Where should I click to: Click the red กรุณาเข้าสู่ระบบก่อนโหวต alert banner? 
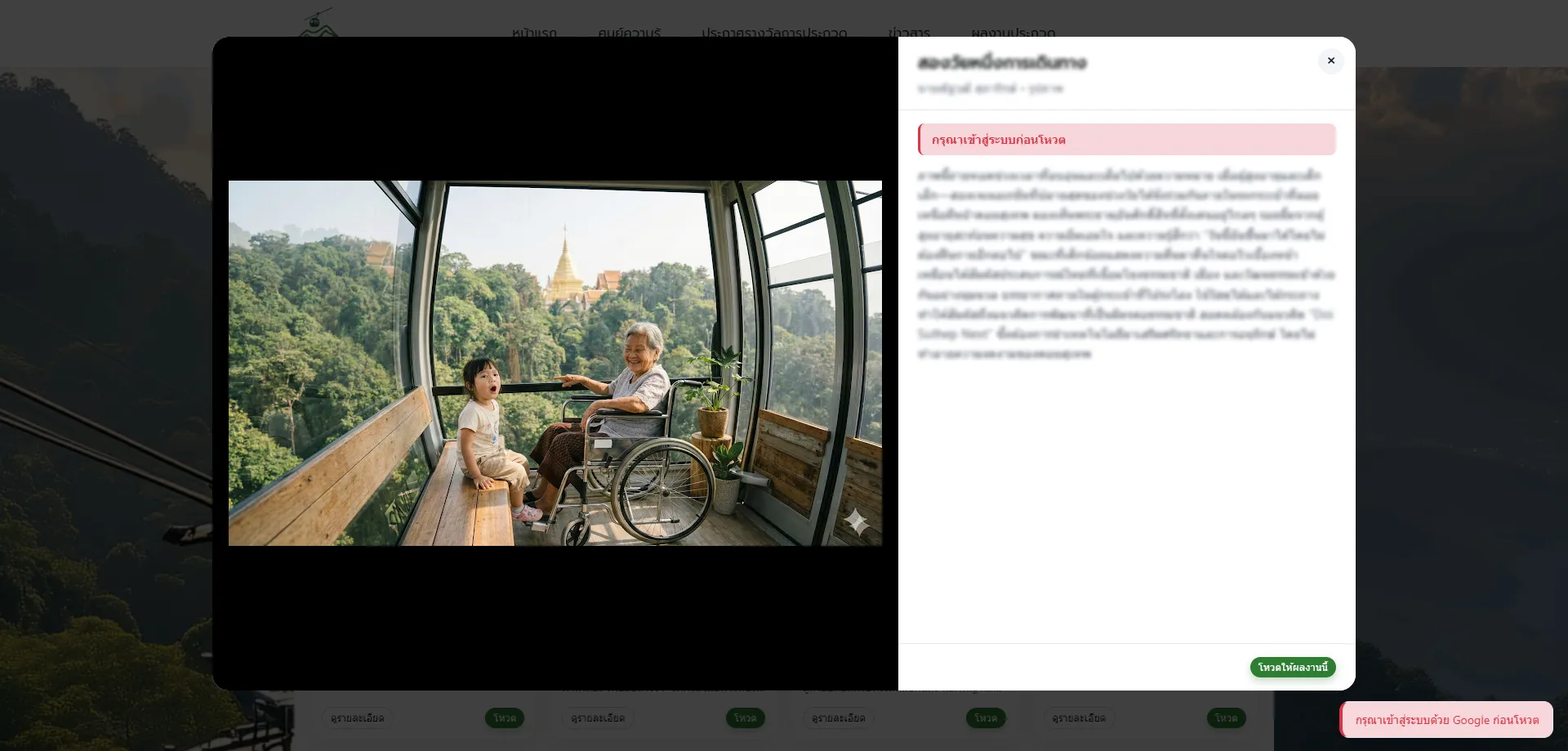(1126, 140)
